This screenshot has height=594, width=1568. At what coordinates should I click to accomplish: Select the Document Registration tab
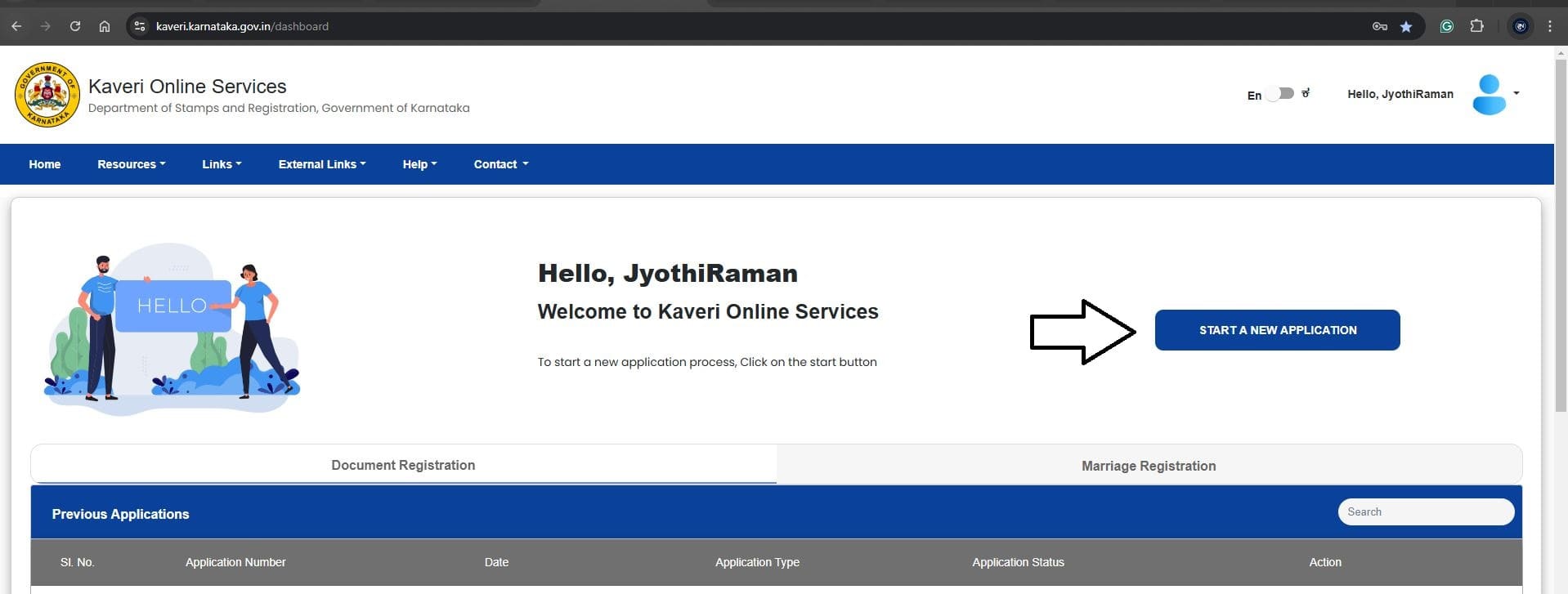(403, 465)
